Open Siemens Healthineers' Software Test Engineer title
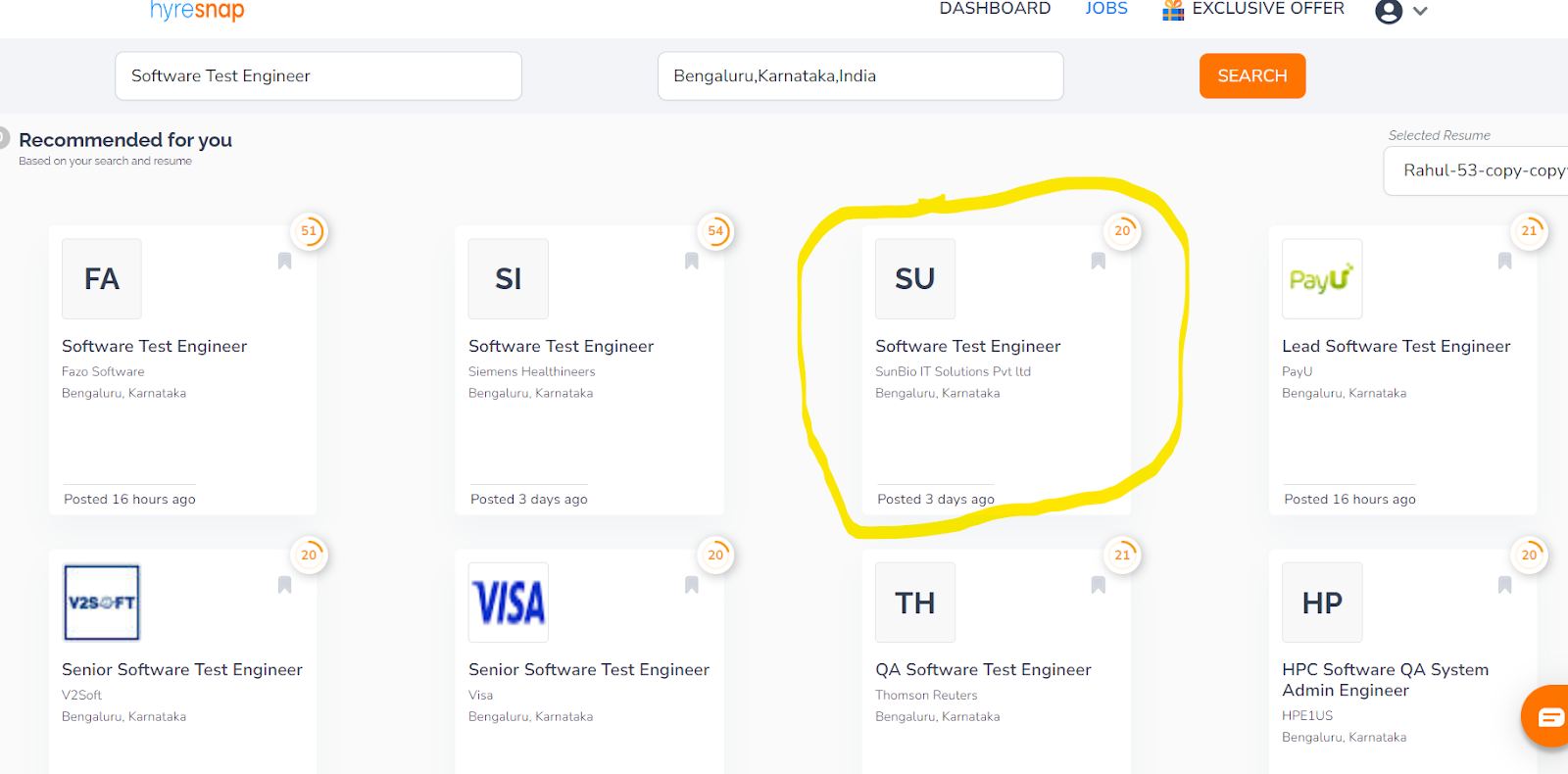The width and height of the screenshot is (1568, 774). coord(561,346)
